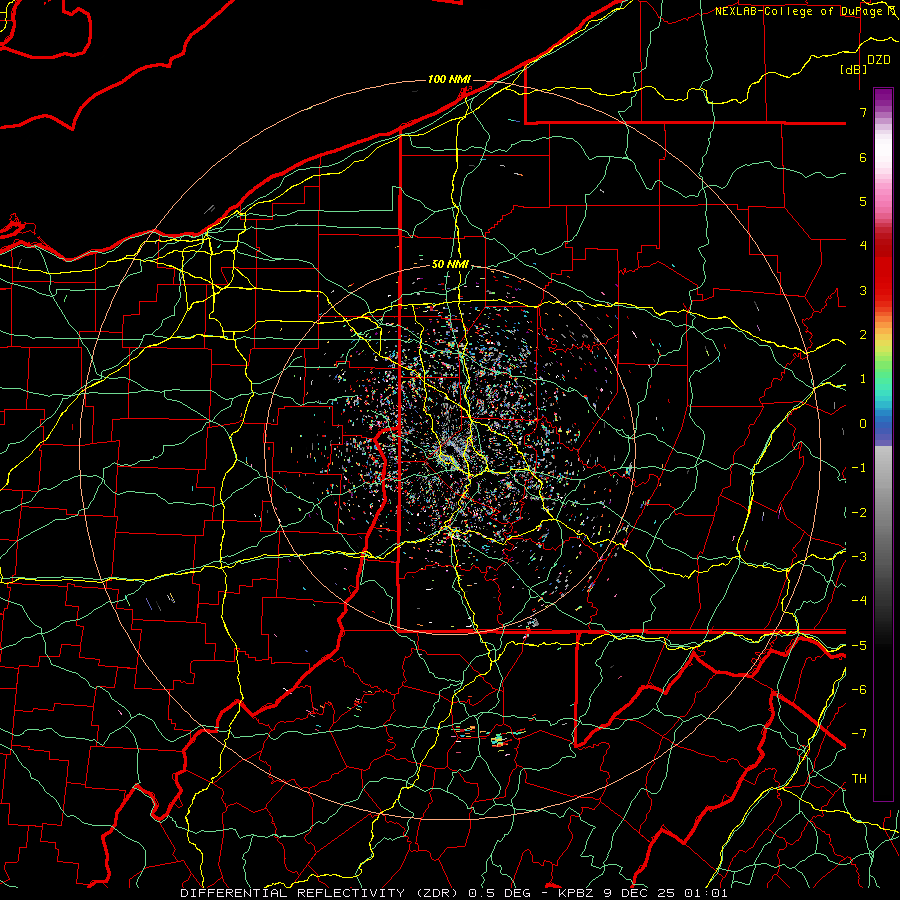Click the ZDR color scale bar
This screenshot has height=900, width=900.
tap(883, 444)
